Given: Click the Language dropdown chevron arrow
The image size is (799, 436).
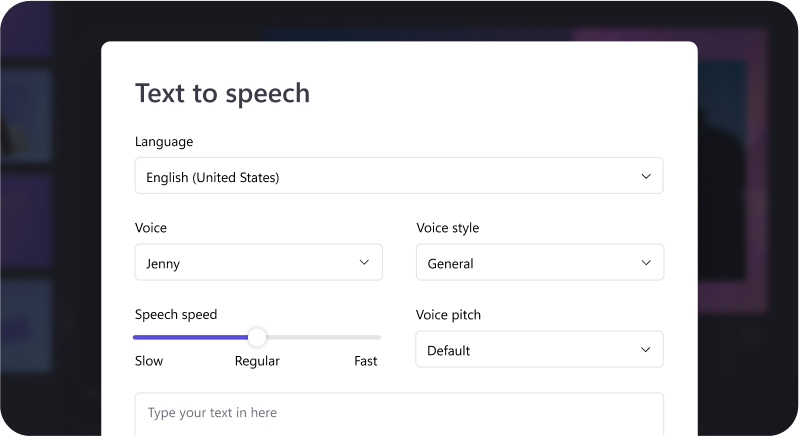Looking at the screenshot, I should [x=645, y=176].
